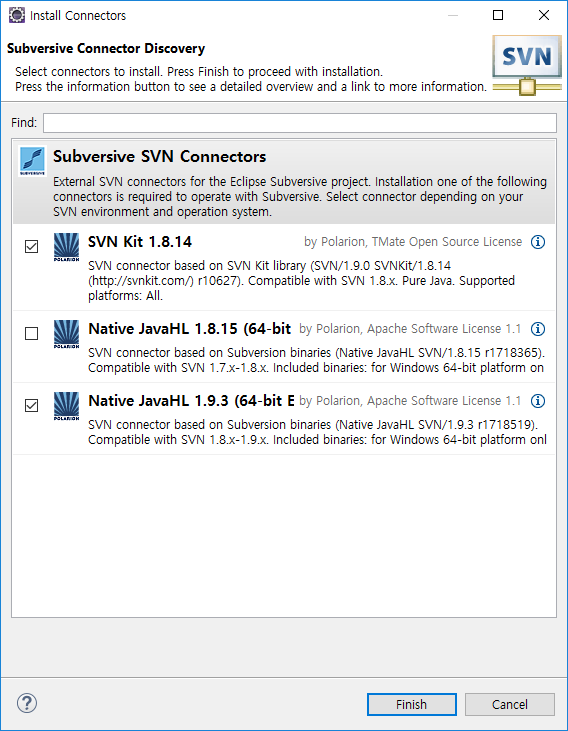This screenshot has height=731, width=568.
Task: Select Native JavaHL 1.8.15 (64-bit title
Action: coord(190,329)
